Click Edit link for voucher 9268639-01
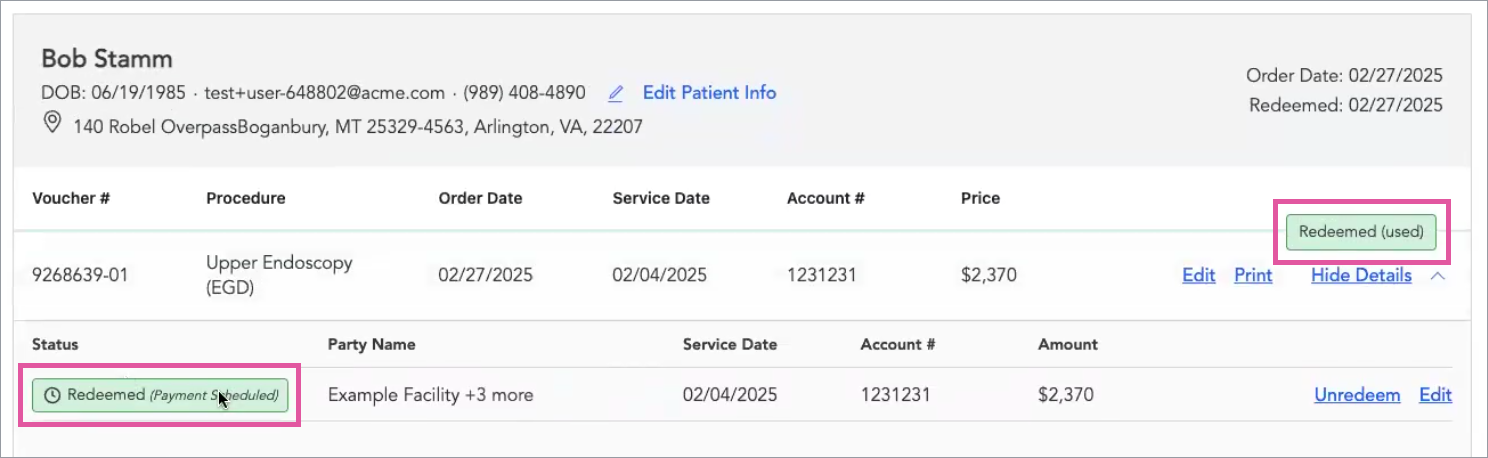This screenshot has height=458, width=1488. point(1198,275)
